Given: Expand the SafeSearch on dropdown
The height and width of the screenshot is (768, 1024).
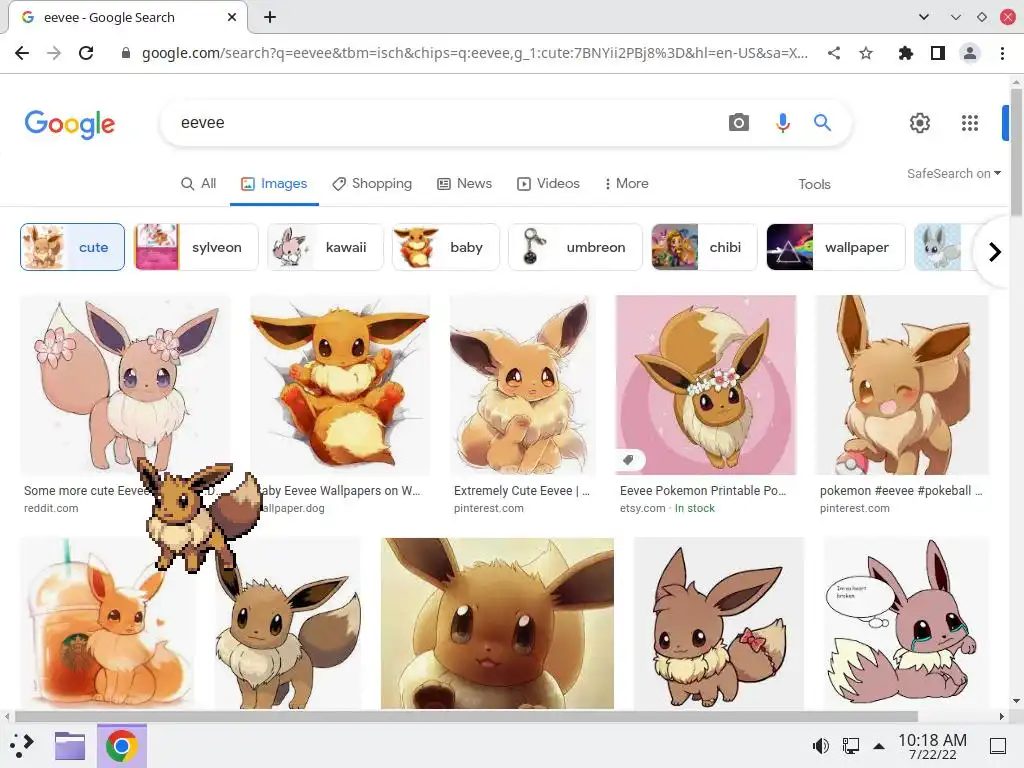Looking at the screenshot, I should tap(953, 174).
